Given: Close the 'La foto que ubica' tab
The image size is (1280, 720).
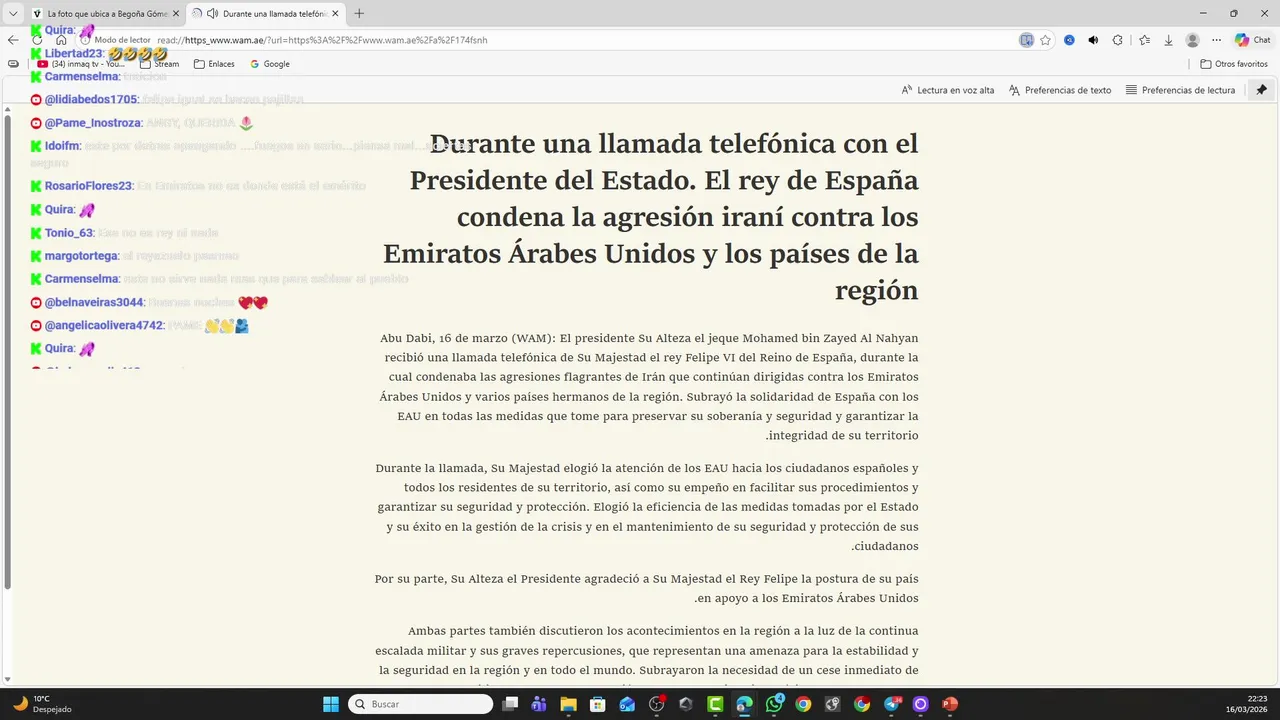Looking at the screenshot, I should pyautogui.click(x=175, y=14).
